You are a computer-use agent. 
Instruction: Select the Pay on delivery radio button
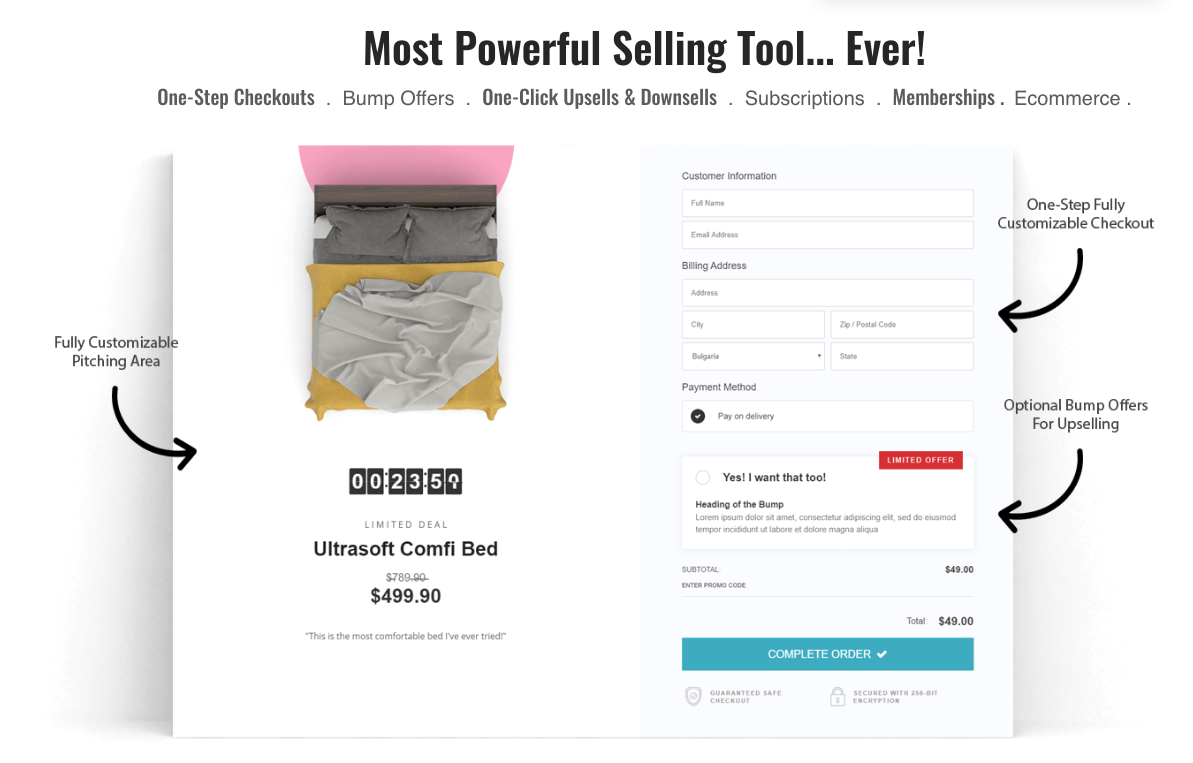698,416
